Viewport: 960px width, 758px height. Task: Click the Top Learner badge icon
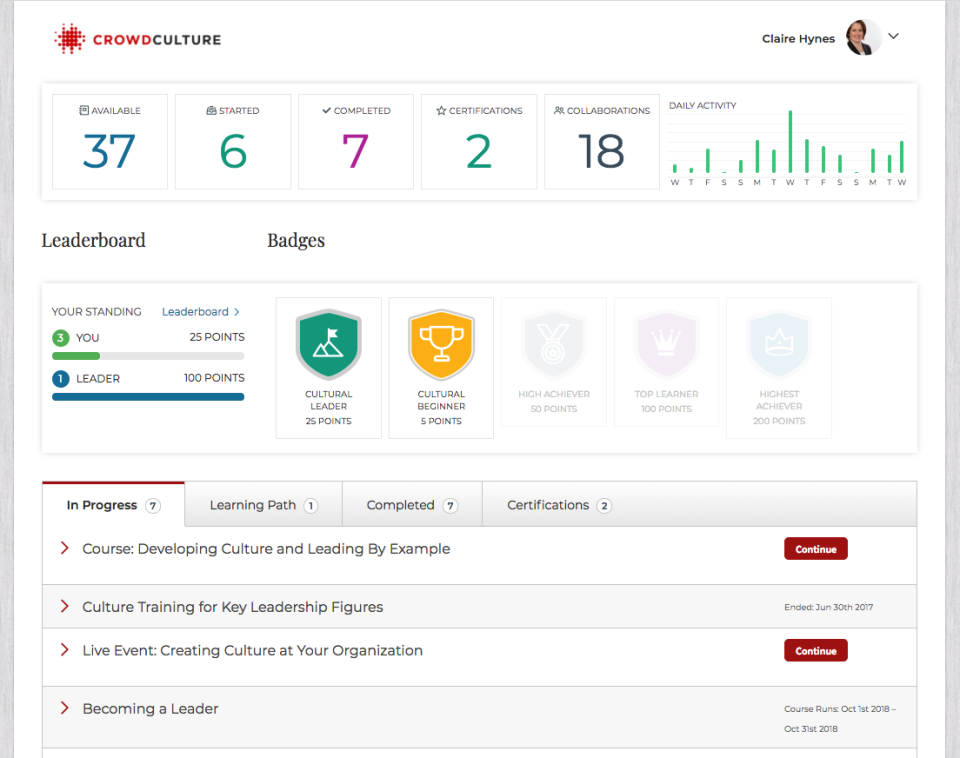coord(666,345)
